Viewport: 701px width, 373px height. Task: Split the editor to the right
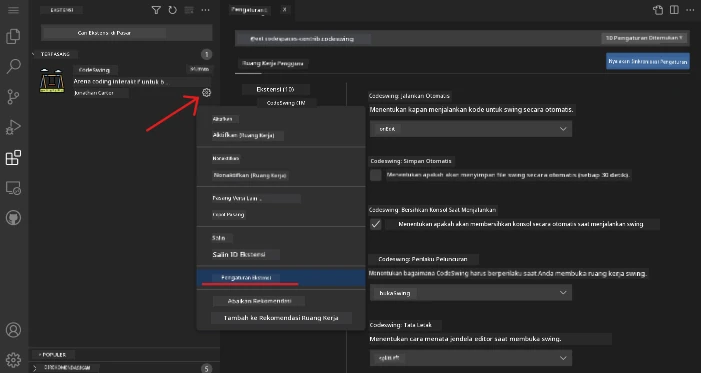tap(674, 10)
